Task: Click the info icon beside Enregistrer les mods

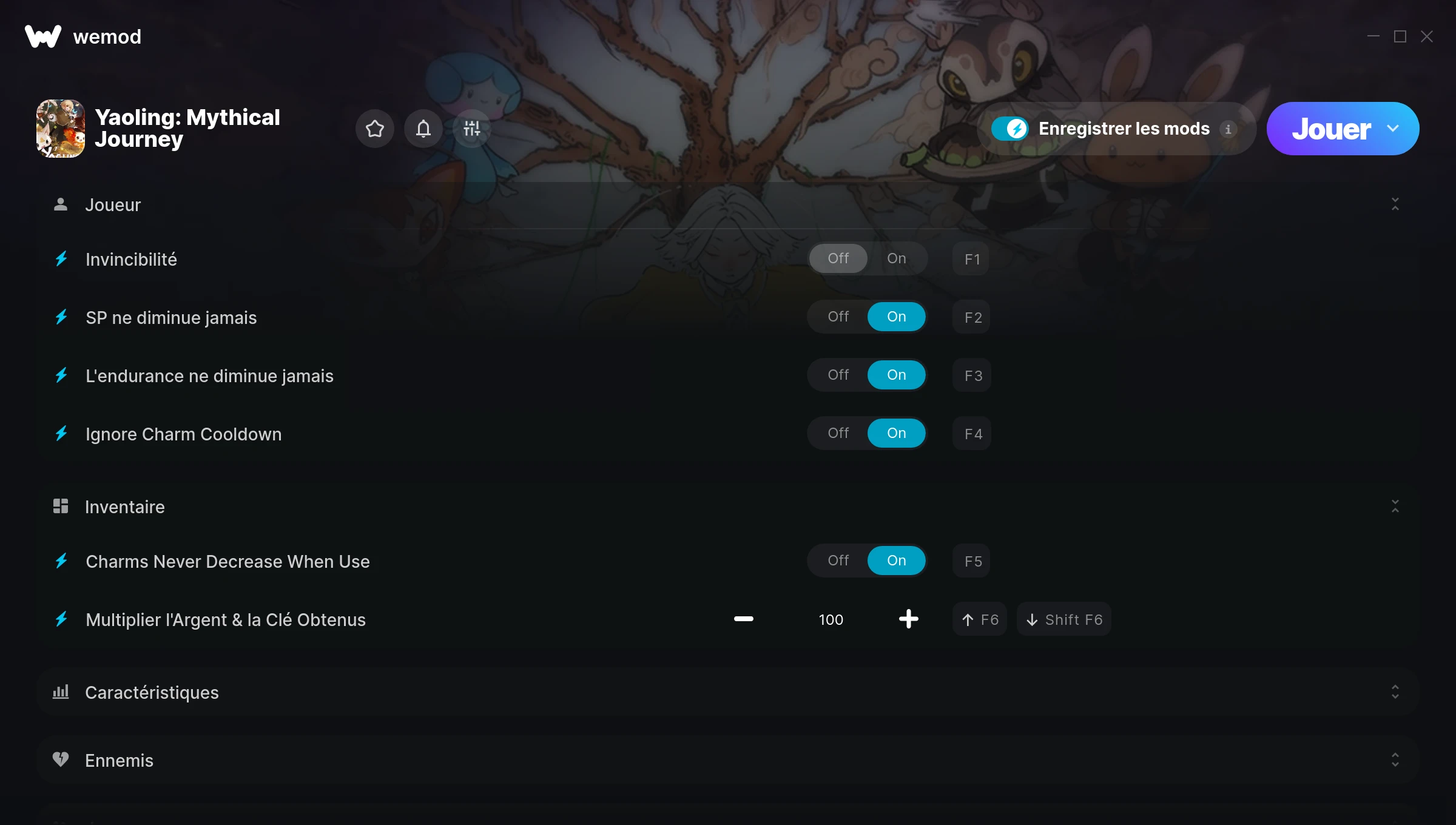Action: click(x=1228, y=129)
